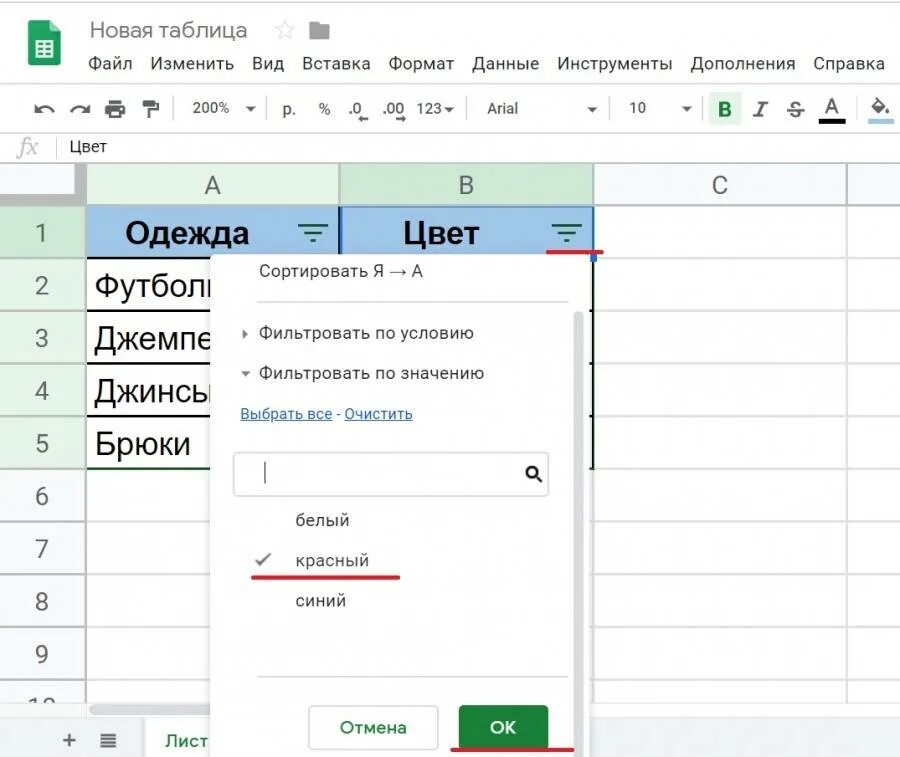Open the Инструменты menu
This screenshot has width=900, height=757.
coord(615,63)
